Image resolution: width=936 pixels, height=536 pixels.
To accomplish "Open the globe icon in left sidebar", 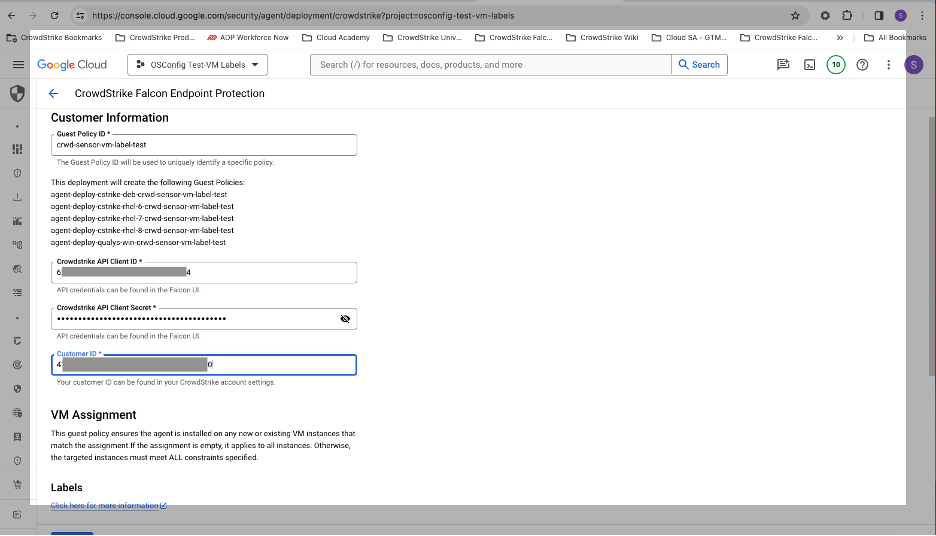I will pos(17,412).
